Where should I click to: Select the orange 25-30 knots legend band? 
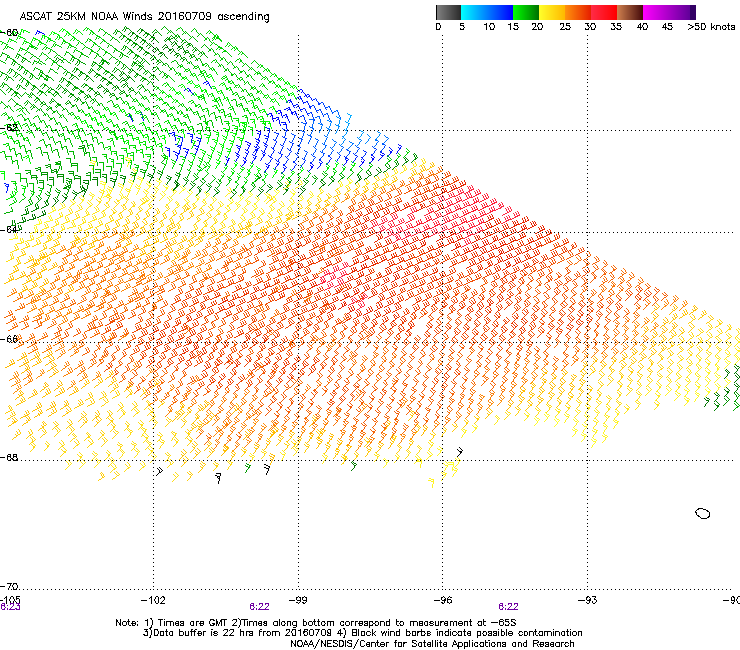tap(578, 12)
